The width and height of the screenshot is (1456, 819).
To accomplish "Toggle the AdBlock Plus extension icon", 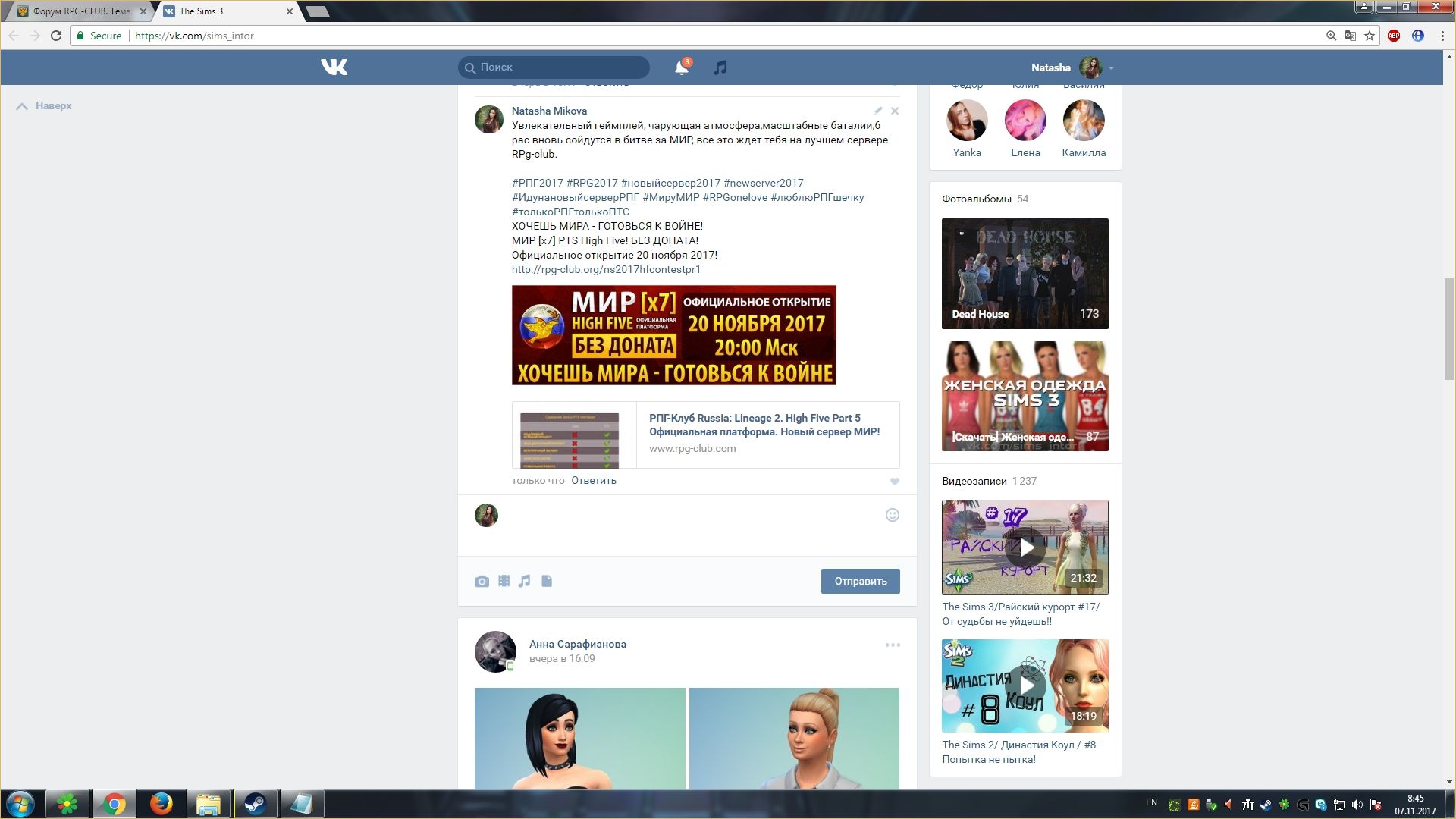I will [1394, 36].
